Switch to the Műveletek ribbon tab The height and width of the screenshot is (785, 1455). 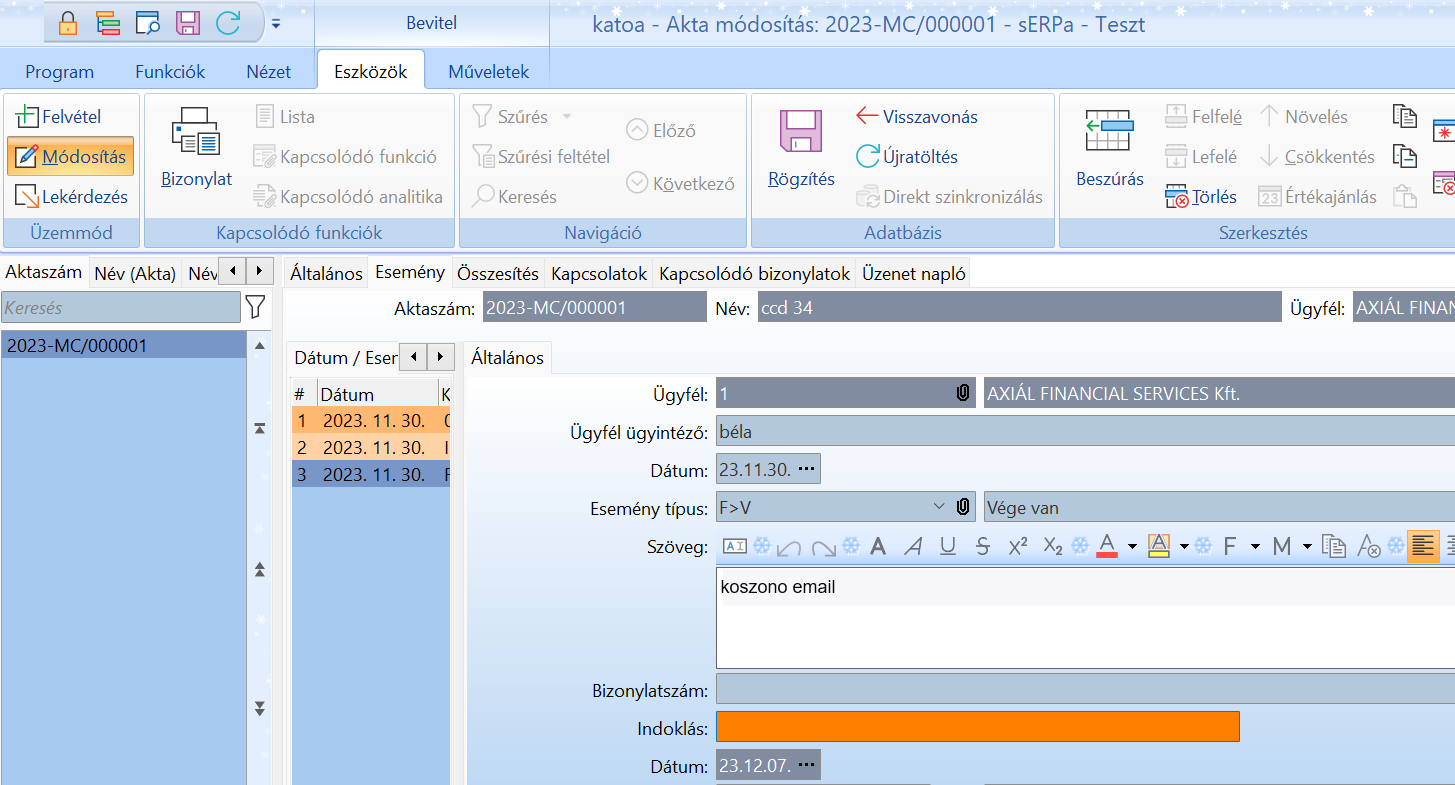click(489, 72)
